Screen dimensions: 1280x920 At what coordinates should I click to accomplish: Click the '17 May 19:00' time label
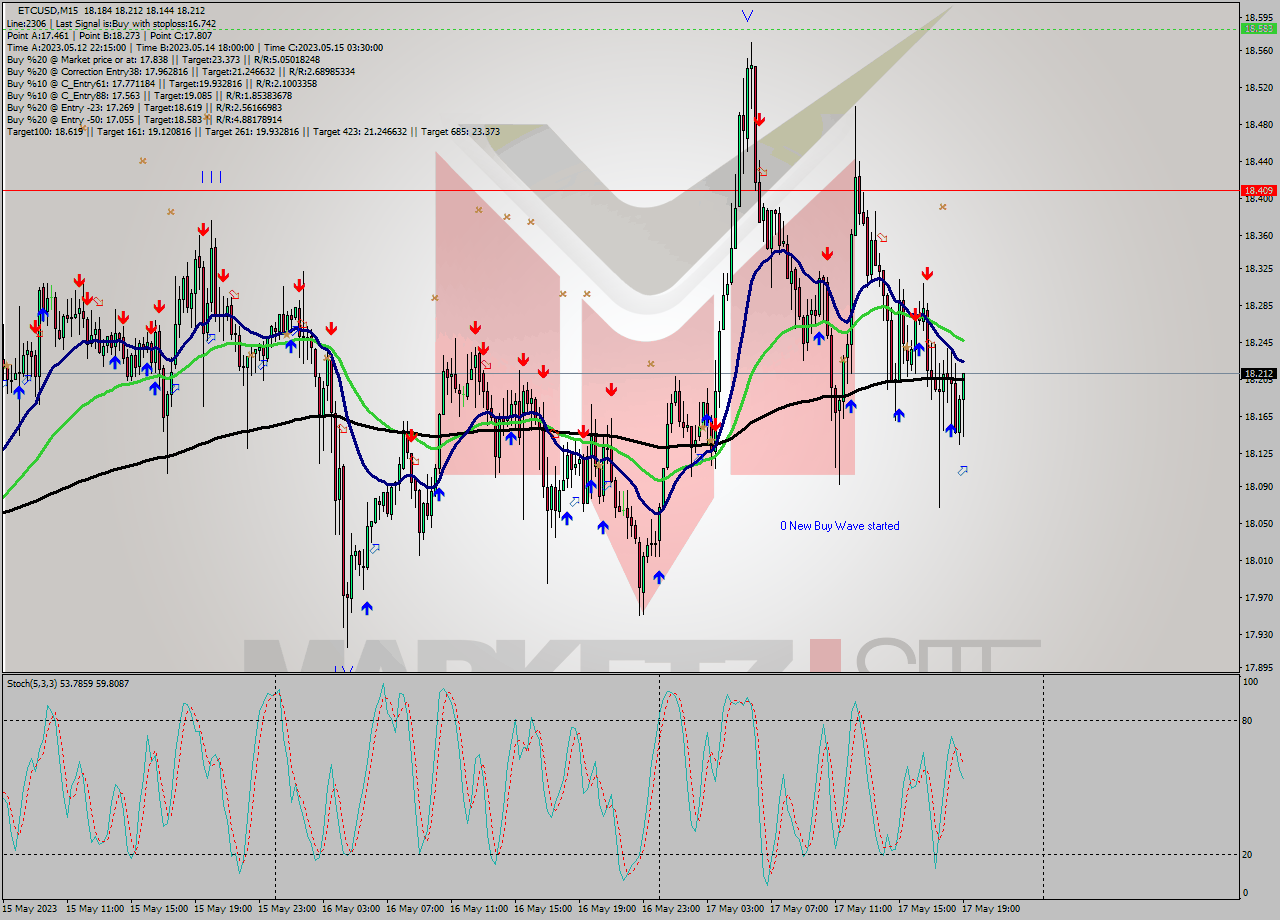(x=991, y=909)
